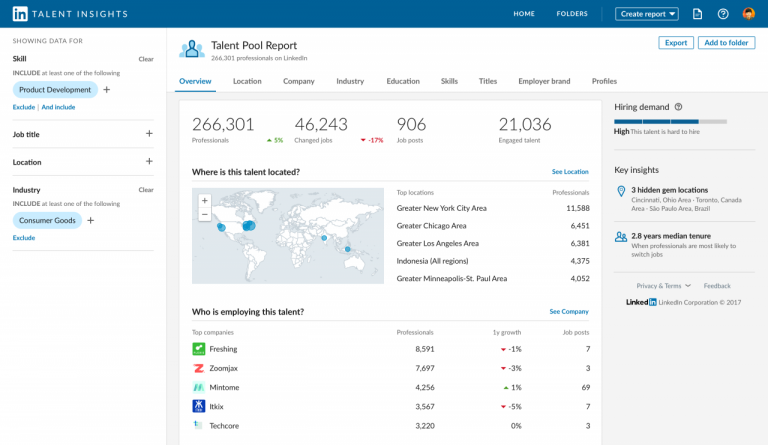Go to HOME in top navigation

pos(524,14)
